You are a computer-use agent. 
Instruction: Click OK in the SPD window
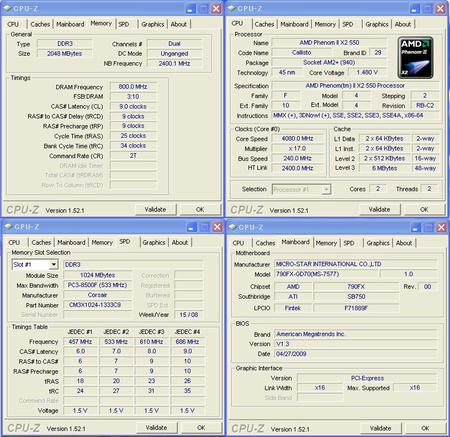pyautogui.click(x=201, y=428)
